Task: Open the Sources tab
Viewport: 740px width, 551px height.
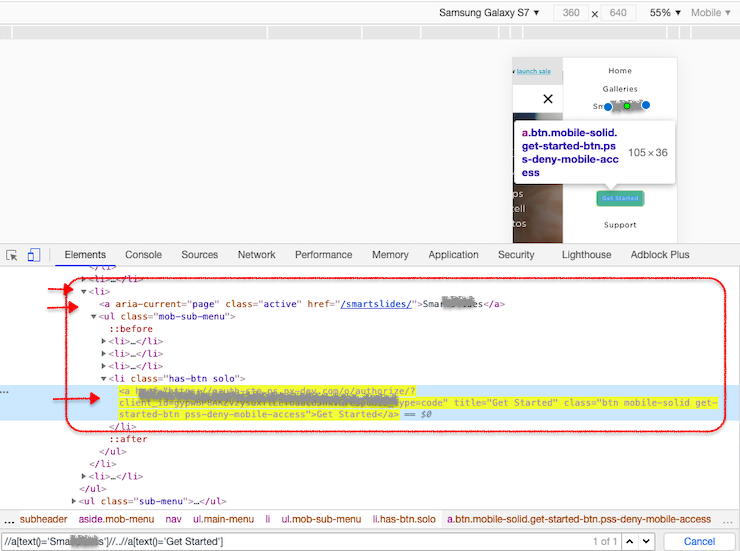Action: tap(200, 255)
